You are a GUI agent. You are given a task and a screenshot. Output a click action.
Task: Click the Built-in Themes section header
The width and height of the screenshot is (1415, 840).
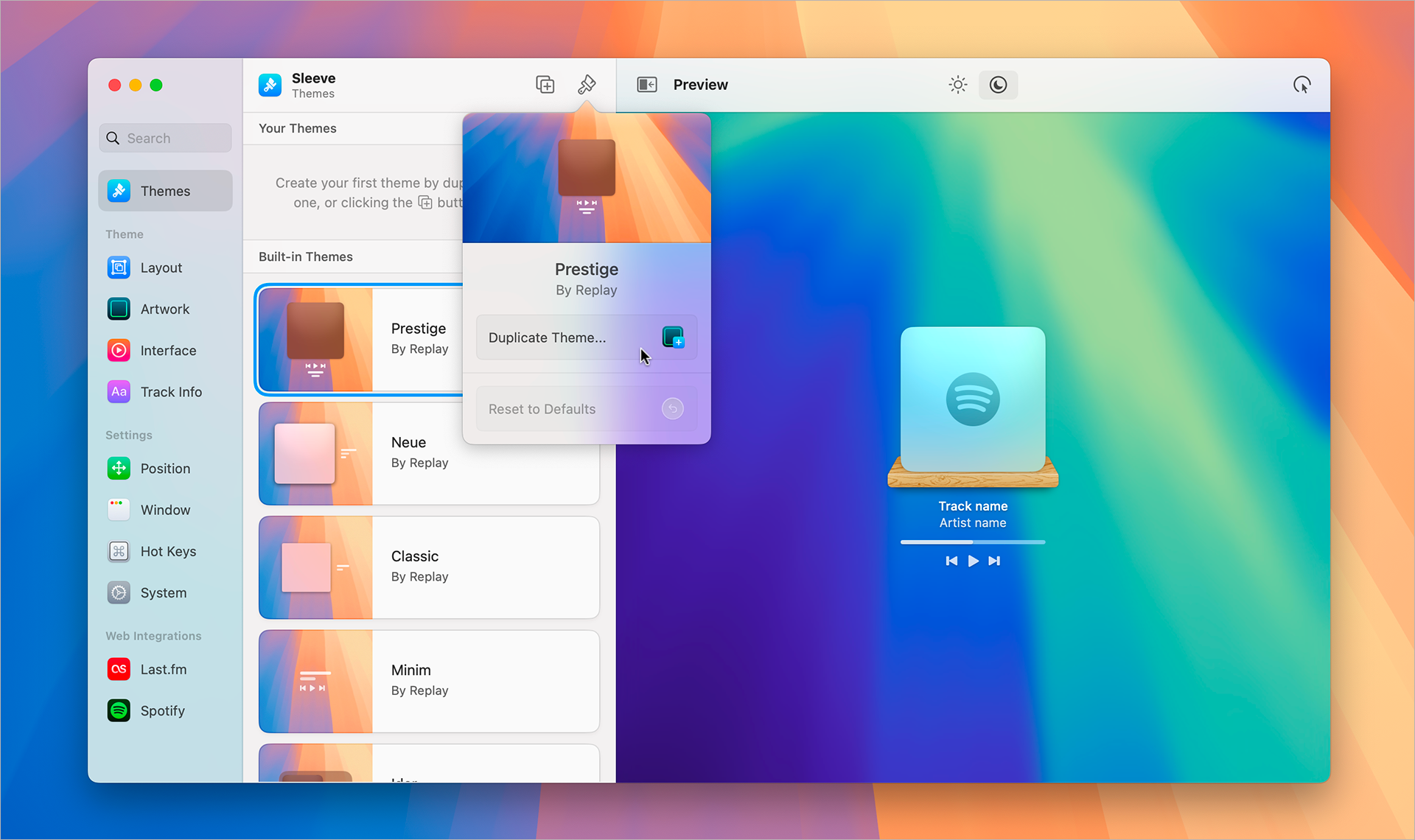[306, 256]
